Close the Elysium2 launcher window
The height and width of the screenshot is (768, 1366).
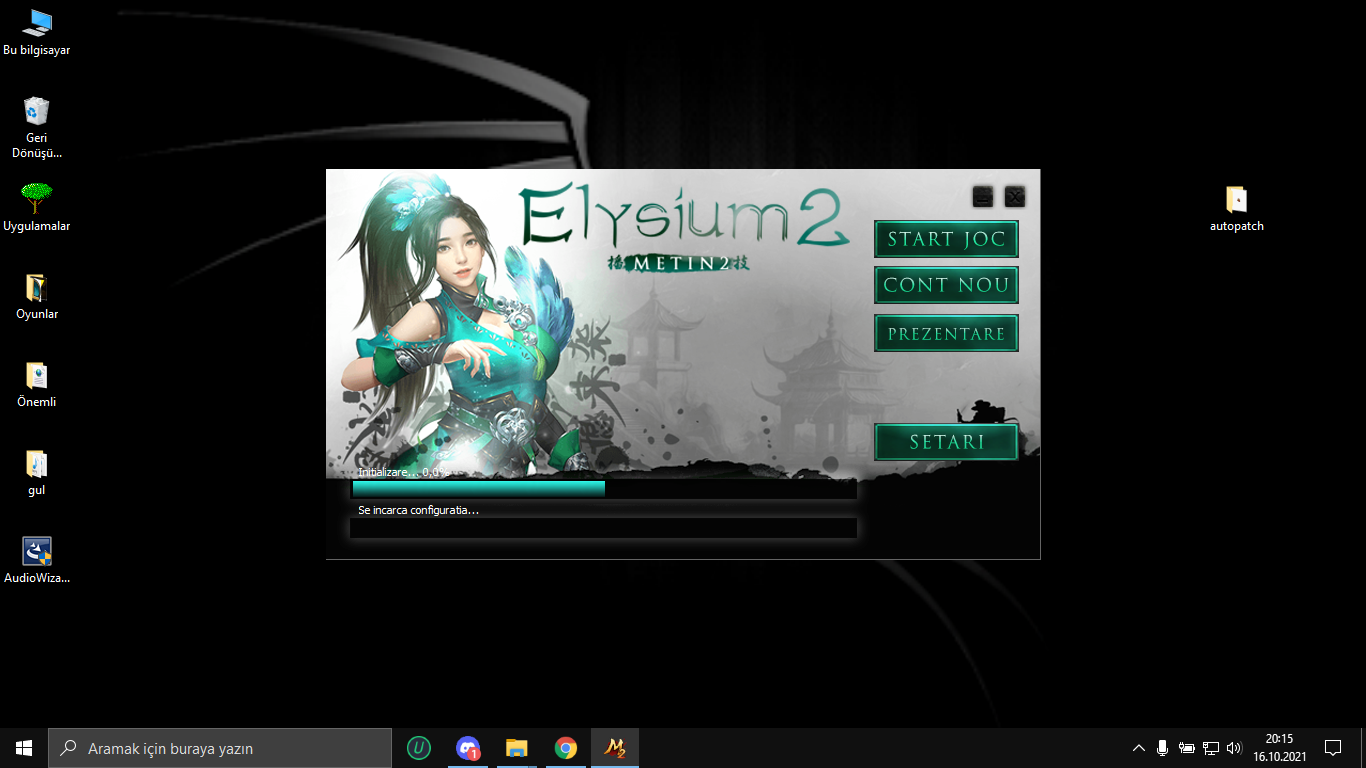(x=1015, y=196)
